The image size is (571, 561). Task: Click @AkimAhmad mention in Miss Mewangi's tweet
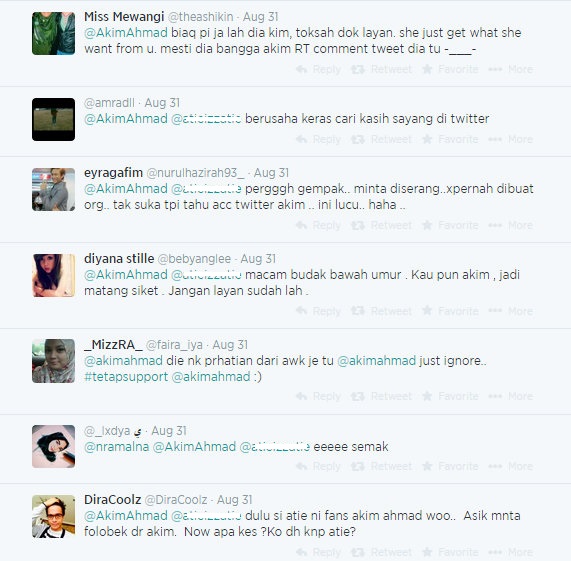tap(126, 33)
